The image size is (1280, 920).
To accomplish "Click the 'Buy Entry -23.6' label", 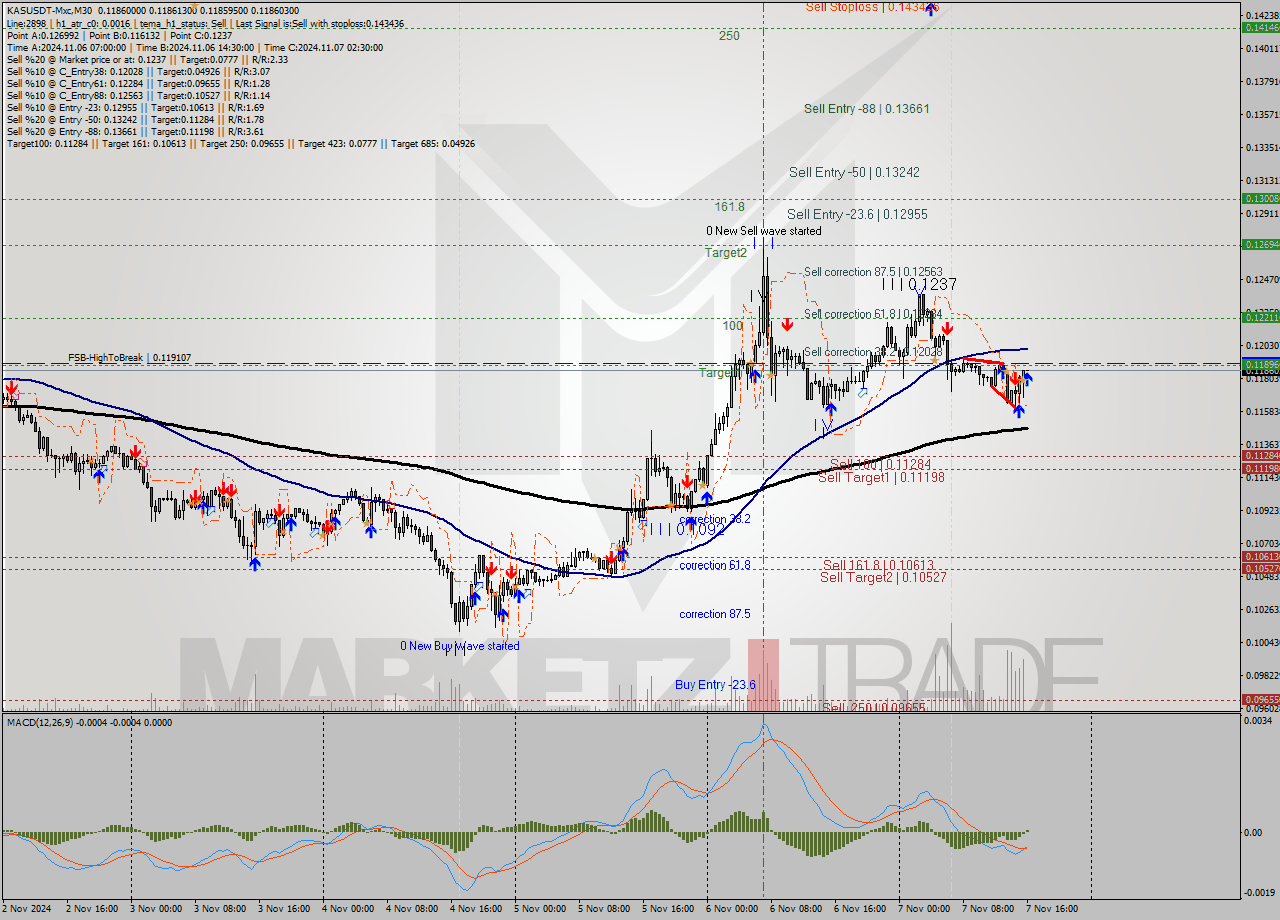I will click(x=715, y=684).
